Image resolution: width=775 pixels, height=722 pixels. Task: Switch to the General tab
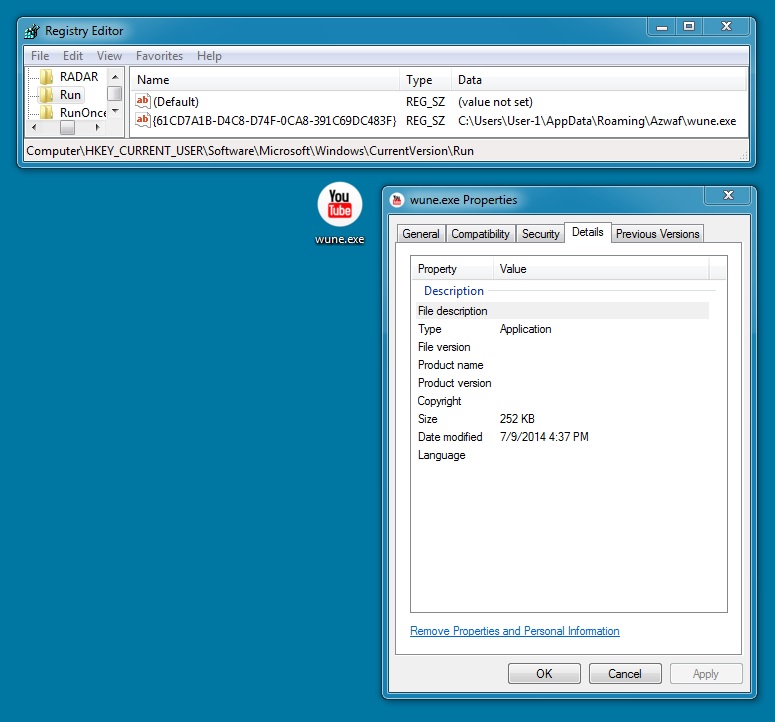[421, 234]
